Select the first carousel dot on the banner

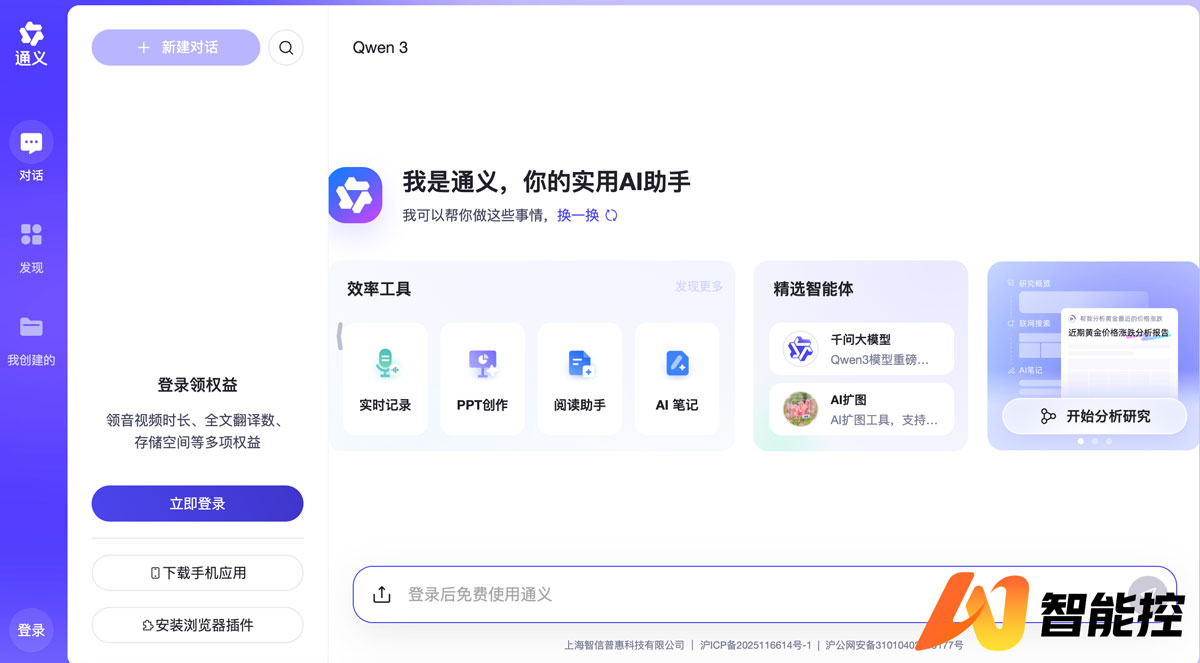[x=1080, y=441]
